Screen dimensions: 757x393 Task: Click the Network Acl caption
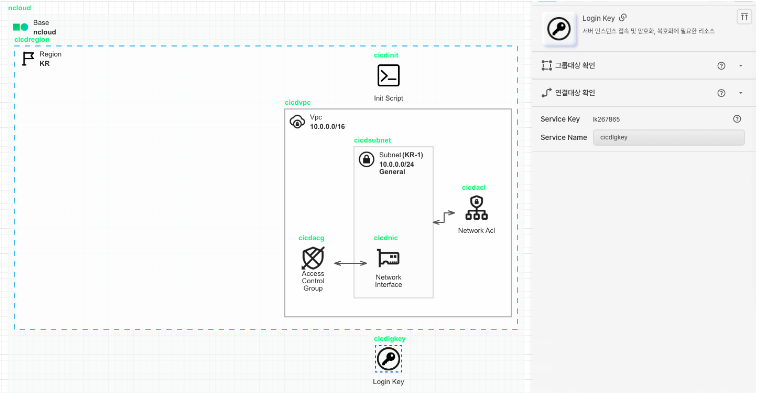477,230
